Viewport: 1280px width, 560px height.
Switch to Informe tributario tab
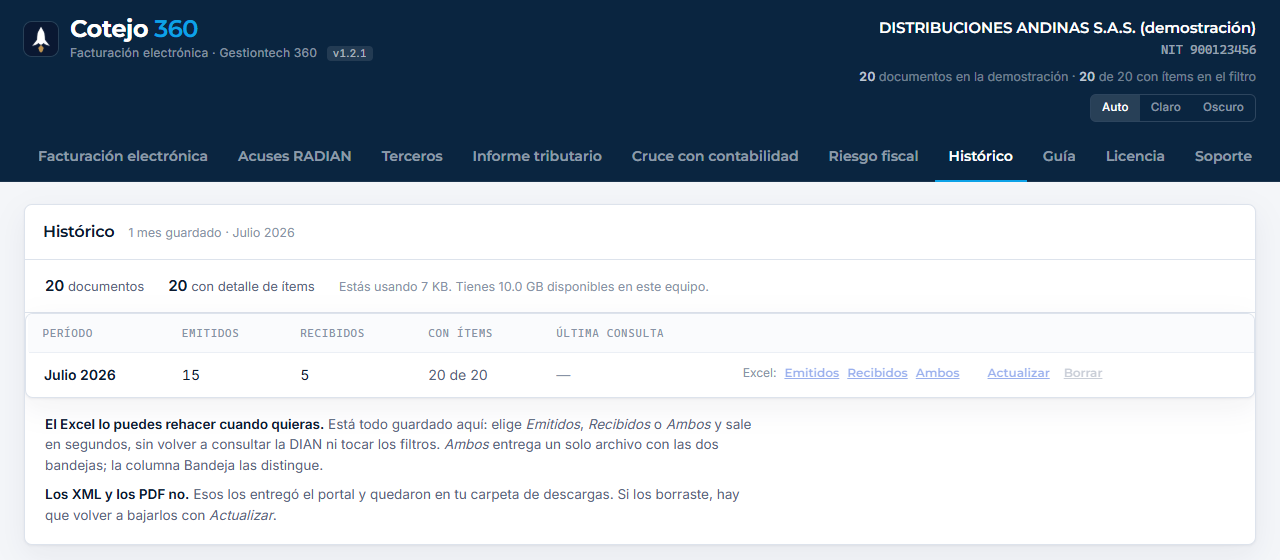[537, 156]
